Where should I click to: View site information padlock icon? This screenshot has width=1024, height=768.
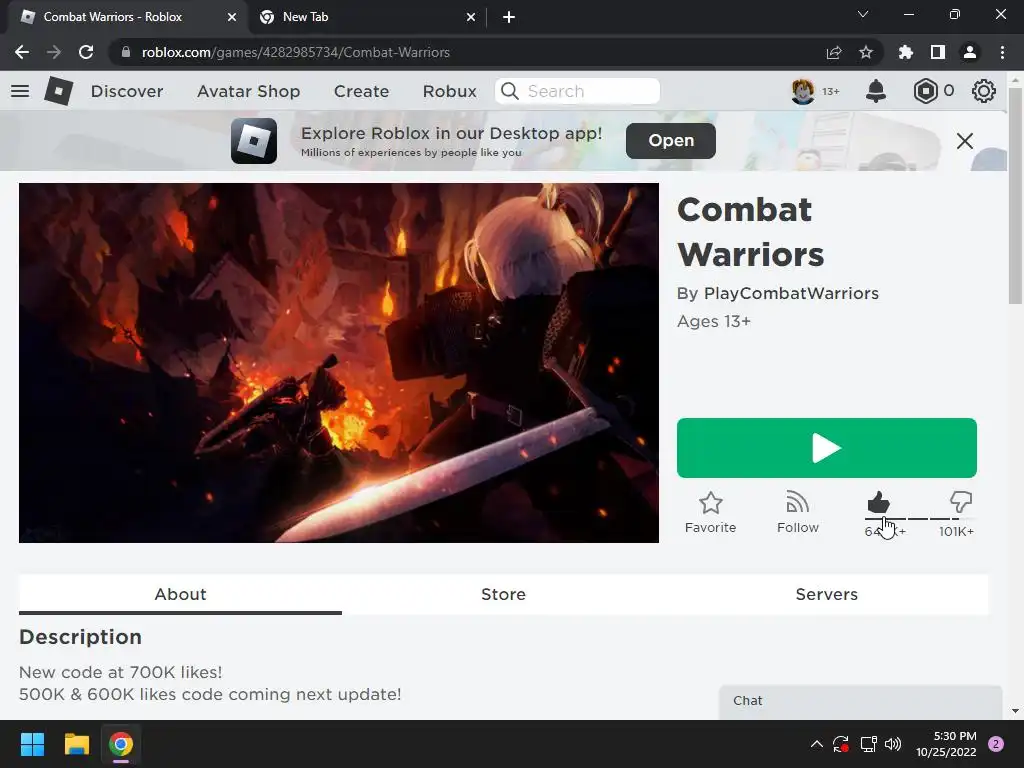tap(126, 52)
